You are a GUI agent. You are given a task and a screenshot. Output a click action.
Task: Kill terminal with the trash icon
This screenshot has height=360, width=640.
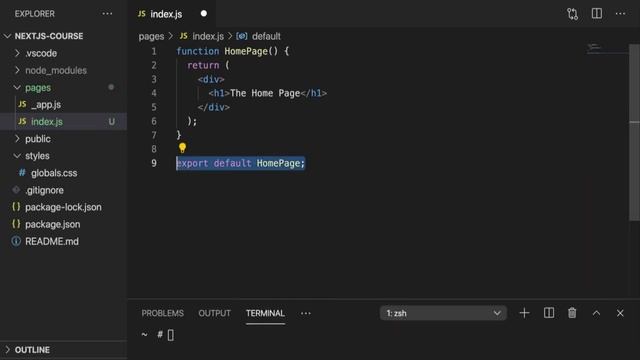tap(572, 313)
